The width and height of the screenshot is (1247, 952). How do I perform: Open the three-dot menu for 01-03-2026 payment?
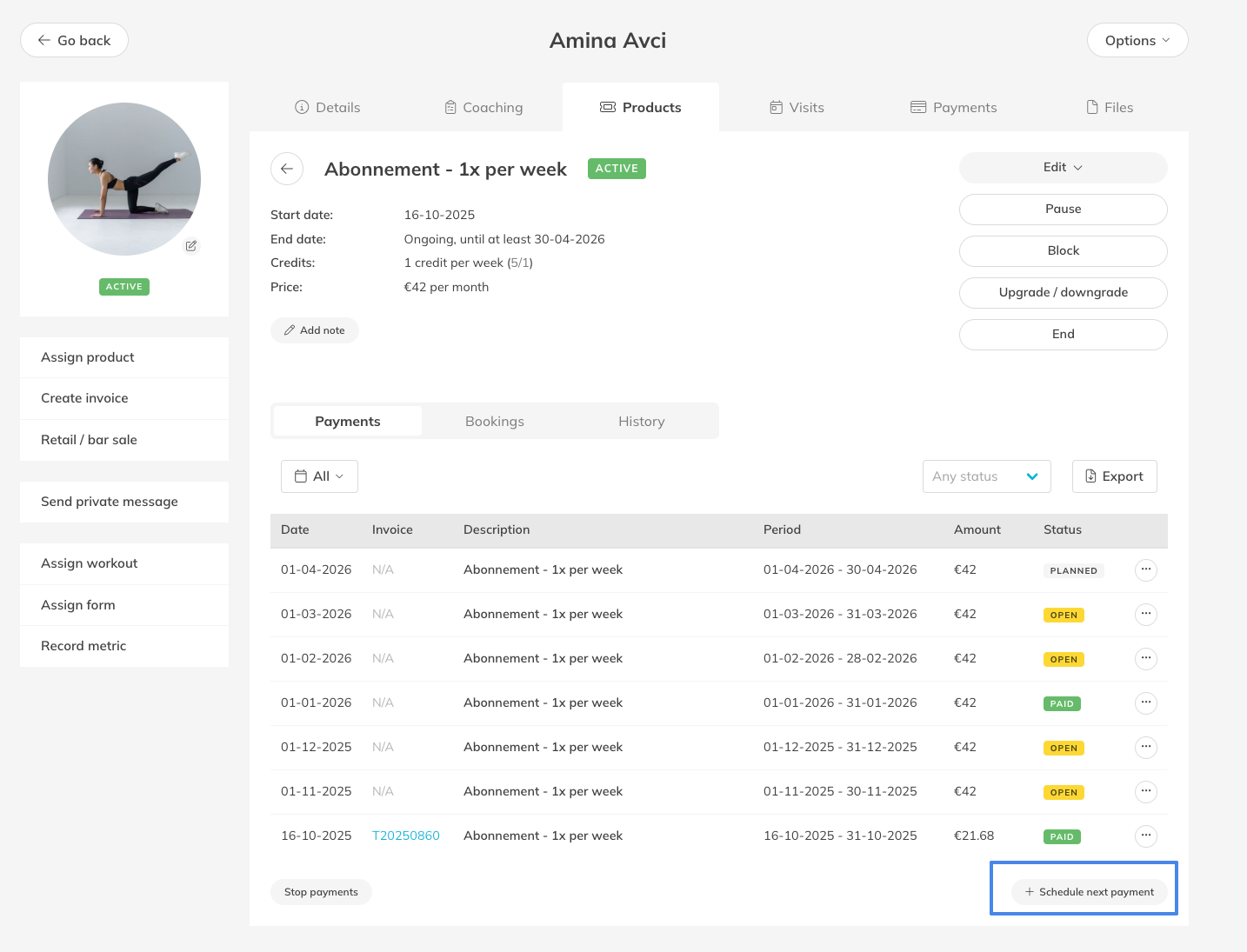pos(1145,615)
